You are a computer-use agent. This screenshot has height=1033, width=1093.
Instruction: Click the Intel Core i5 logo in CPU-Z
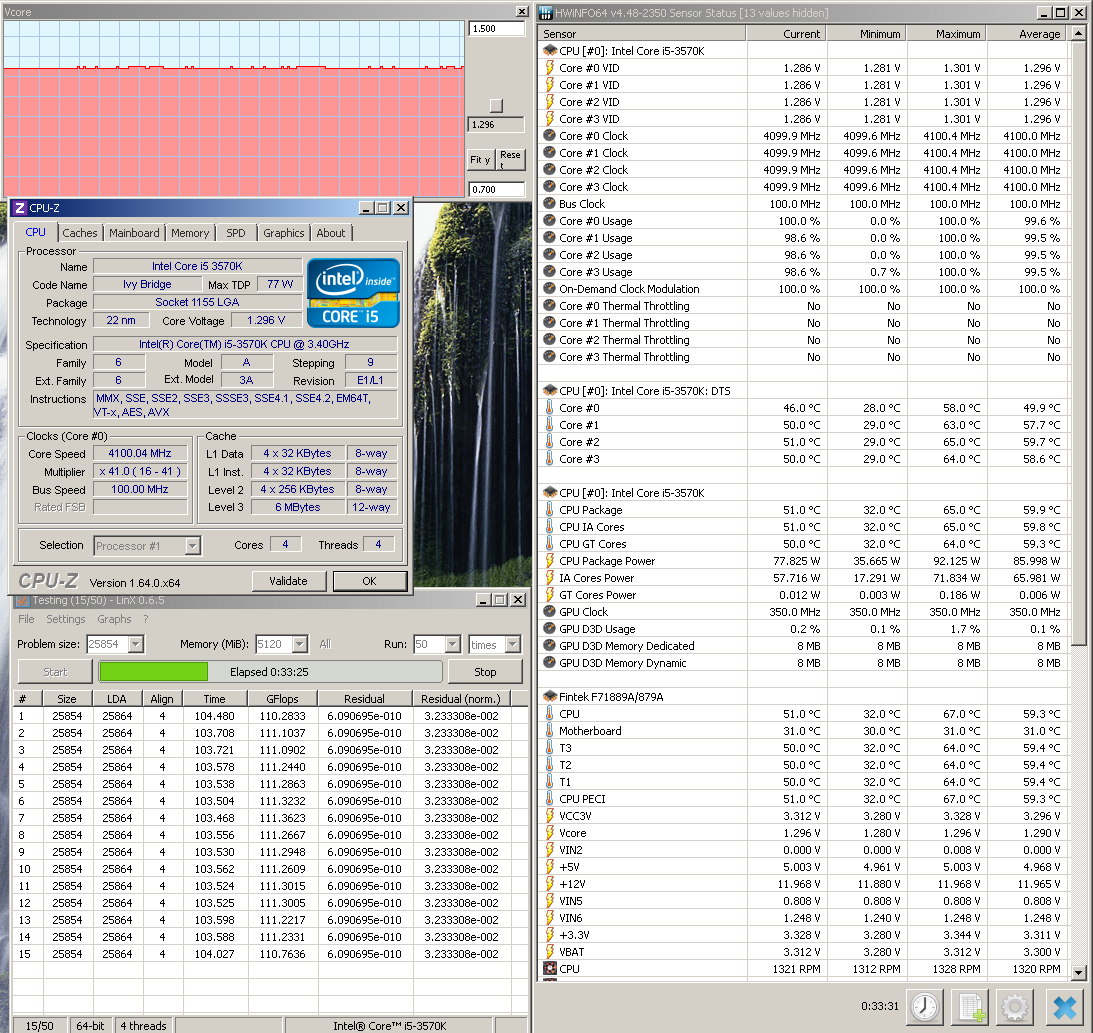pos(353,293)
